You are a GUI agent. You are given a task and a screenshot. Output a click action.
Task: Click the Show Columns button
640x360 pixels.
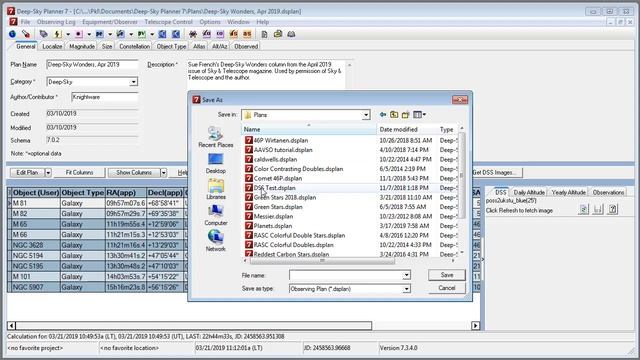134,173
